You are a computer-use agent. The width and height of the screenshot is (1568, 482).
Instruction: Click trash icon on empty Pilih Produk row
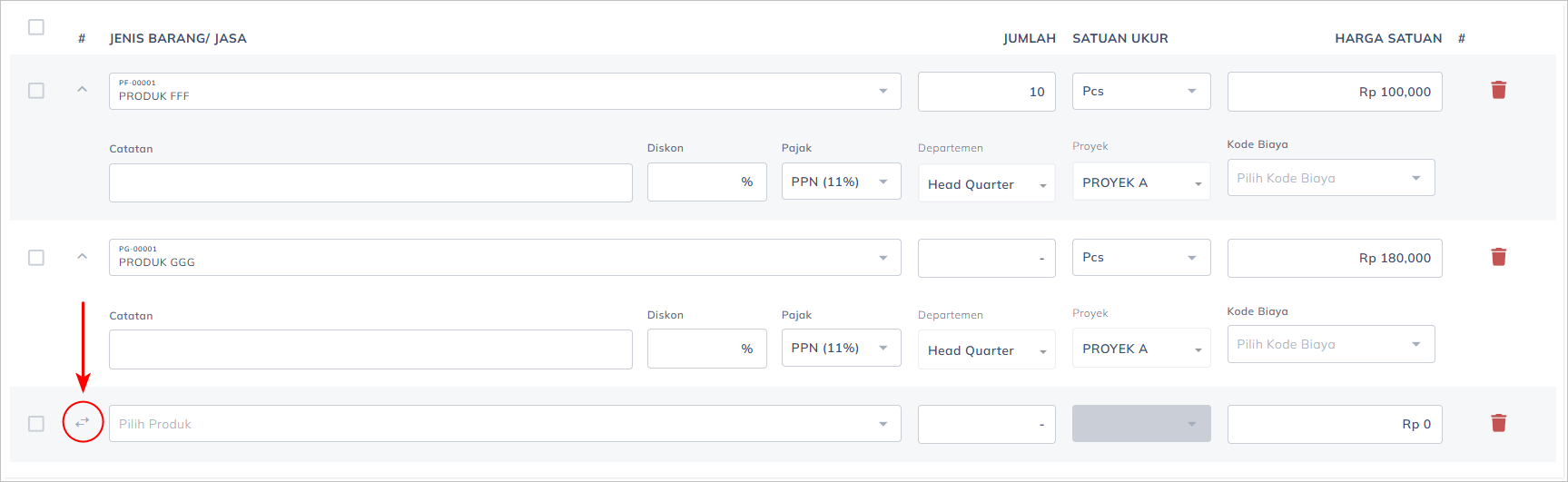[x=1498, y=423]
